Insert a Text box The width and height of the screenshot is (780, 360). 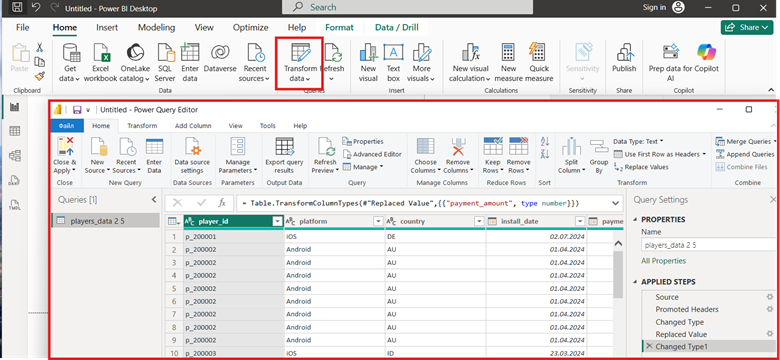coord(393,63)
